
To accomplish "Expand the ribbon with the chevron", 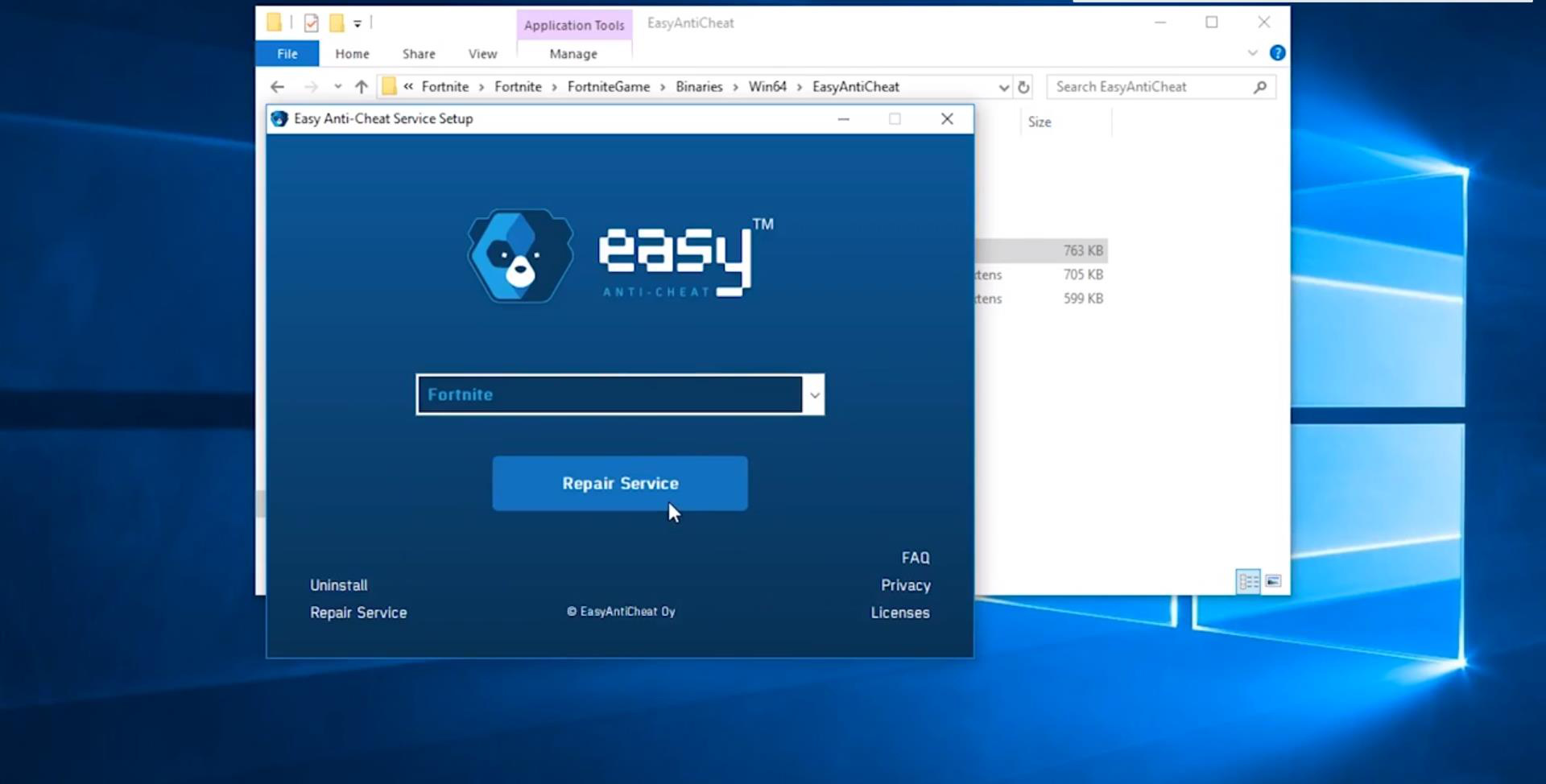I will pos(1252,53).
